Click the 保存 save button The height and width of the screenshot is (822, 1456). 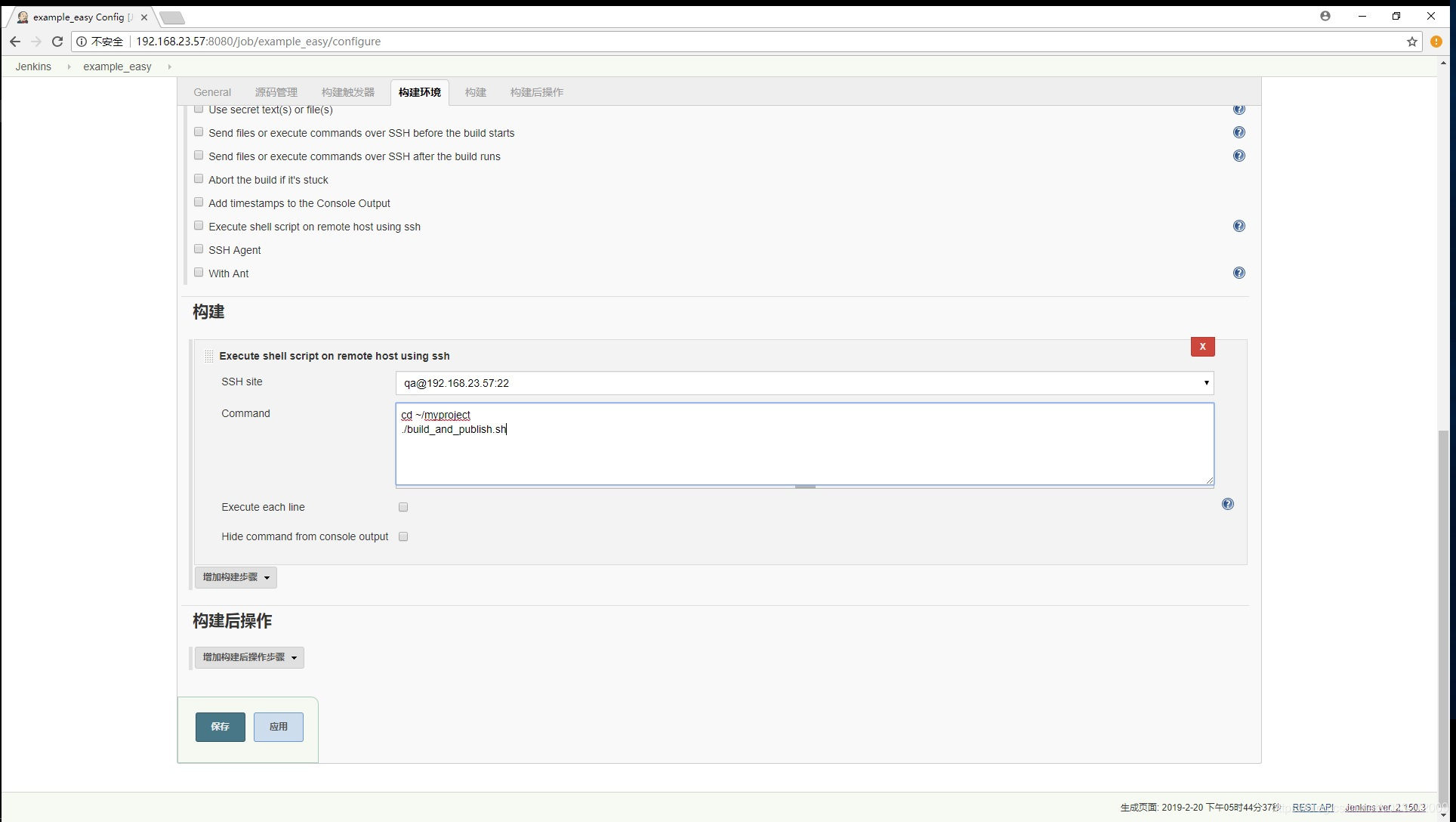pos(221,727)
